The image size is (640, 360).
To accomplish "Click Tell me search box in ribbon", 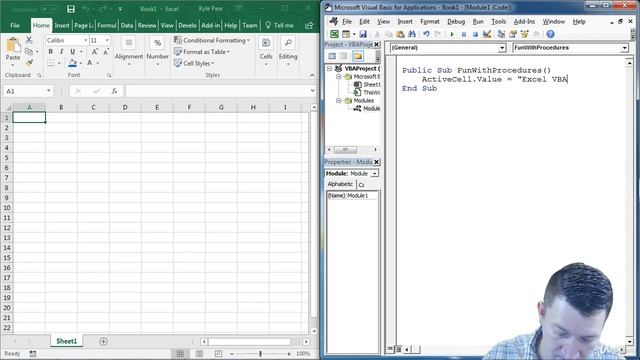I will click(280, 25).
